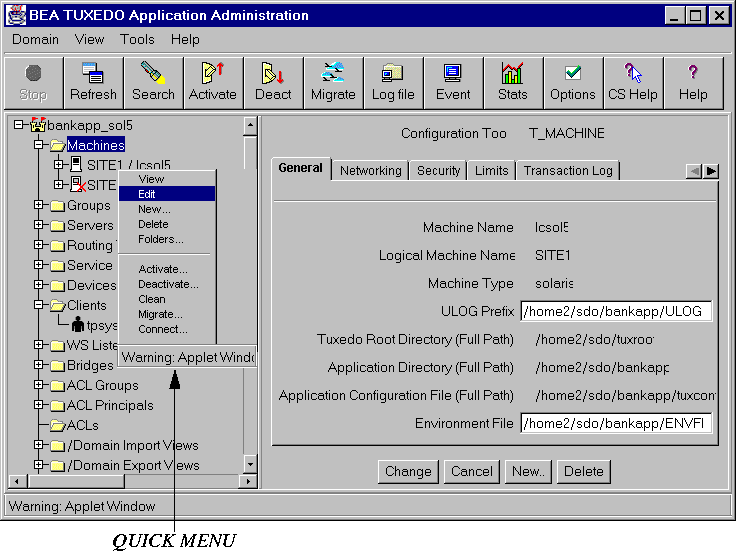Show the Stats chart tool

click(x=513, y=83)
